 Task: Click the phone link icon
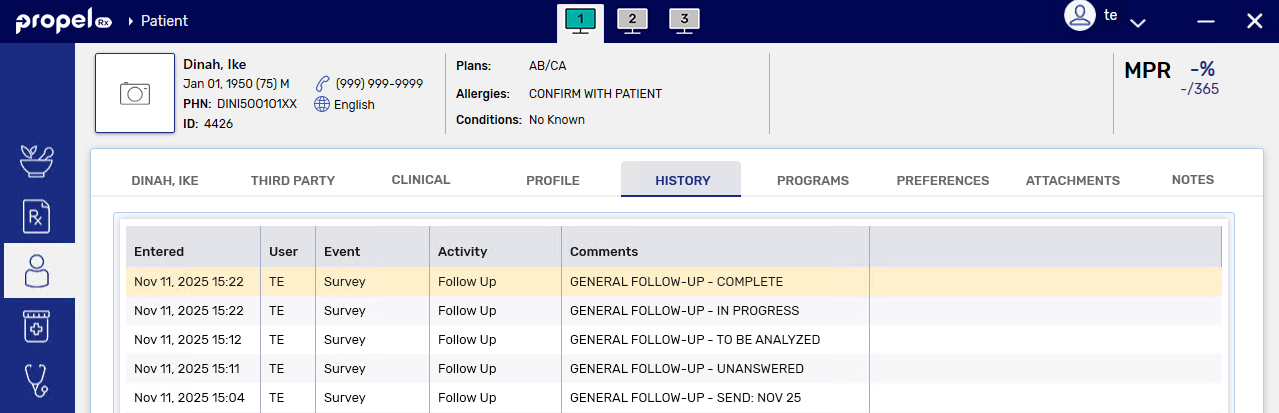[x=322, y=84]
